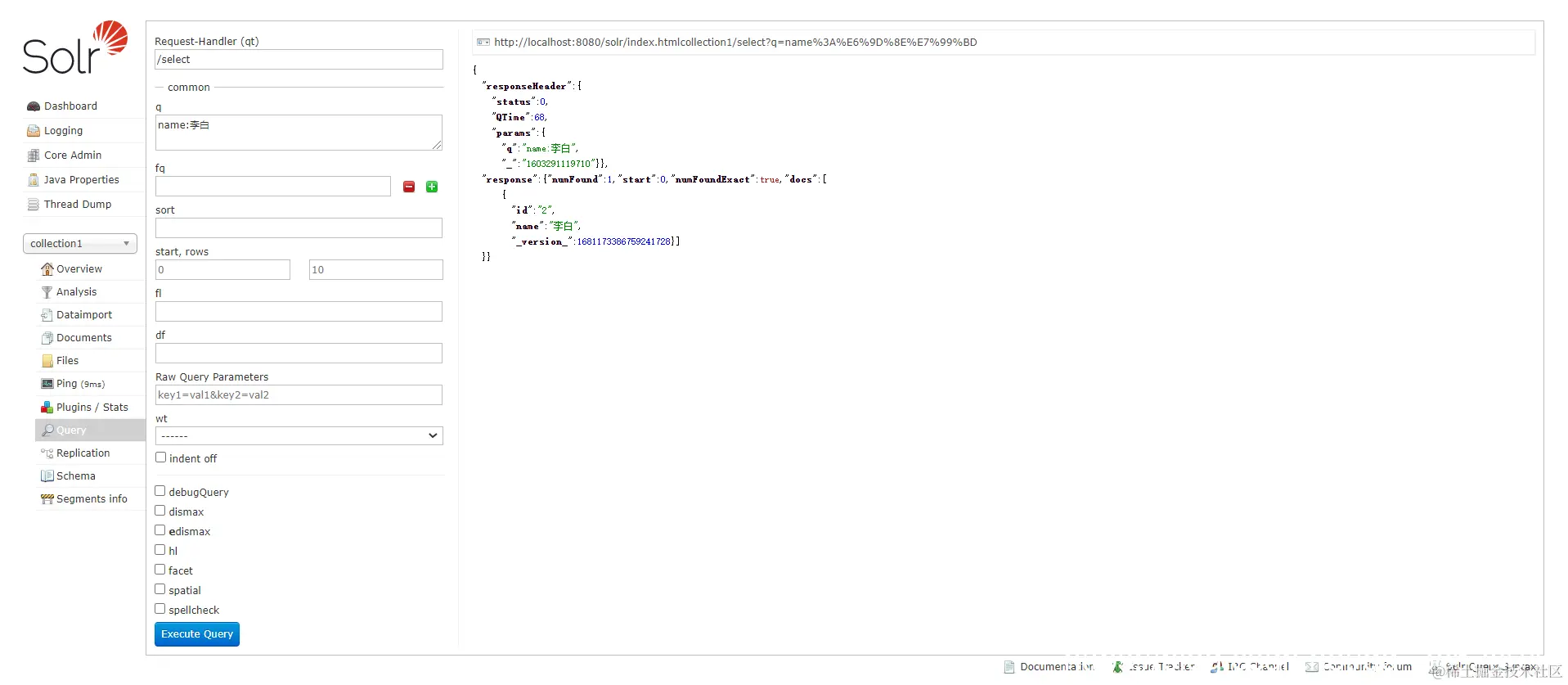Open the Issue Tracker footer link

point(1161,667)
